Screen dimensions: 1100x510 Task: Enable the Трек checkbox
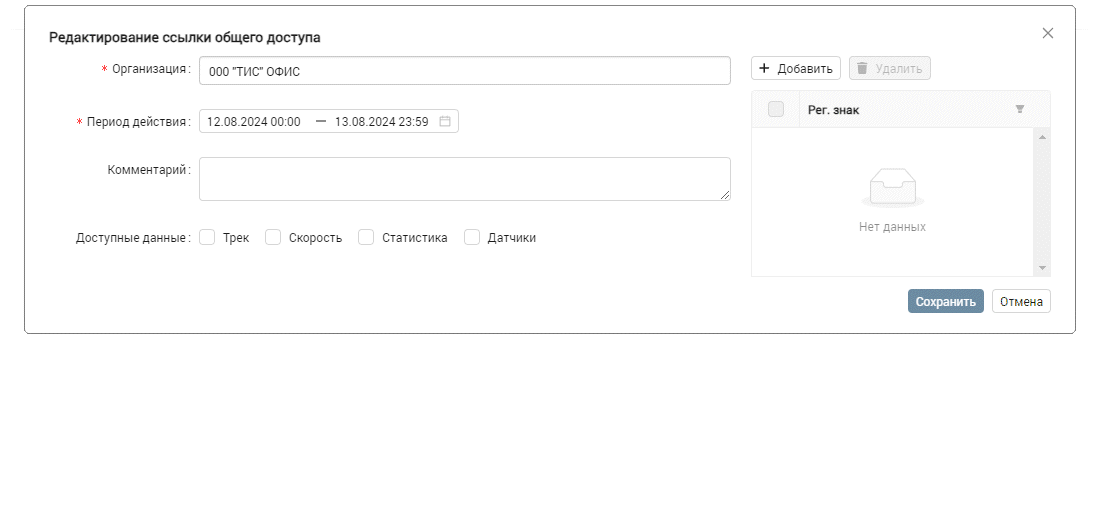tap(208, 238)
